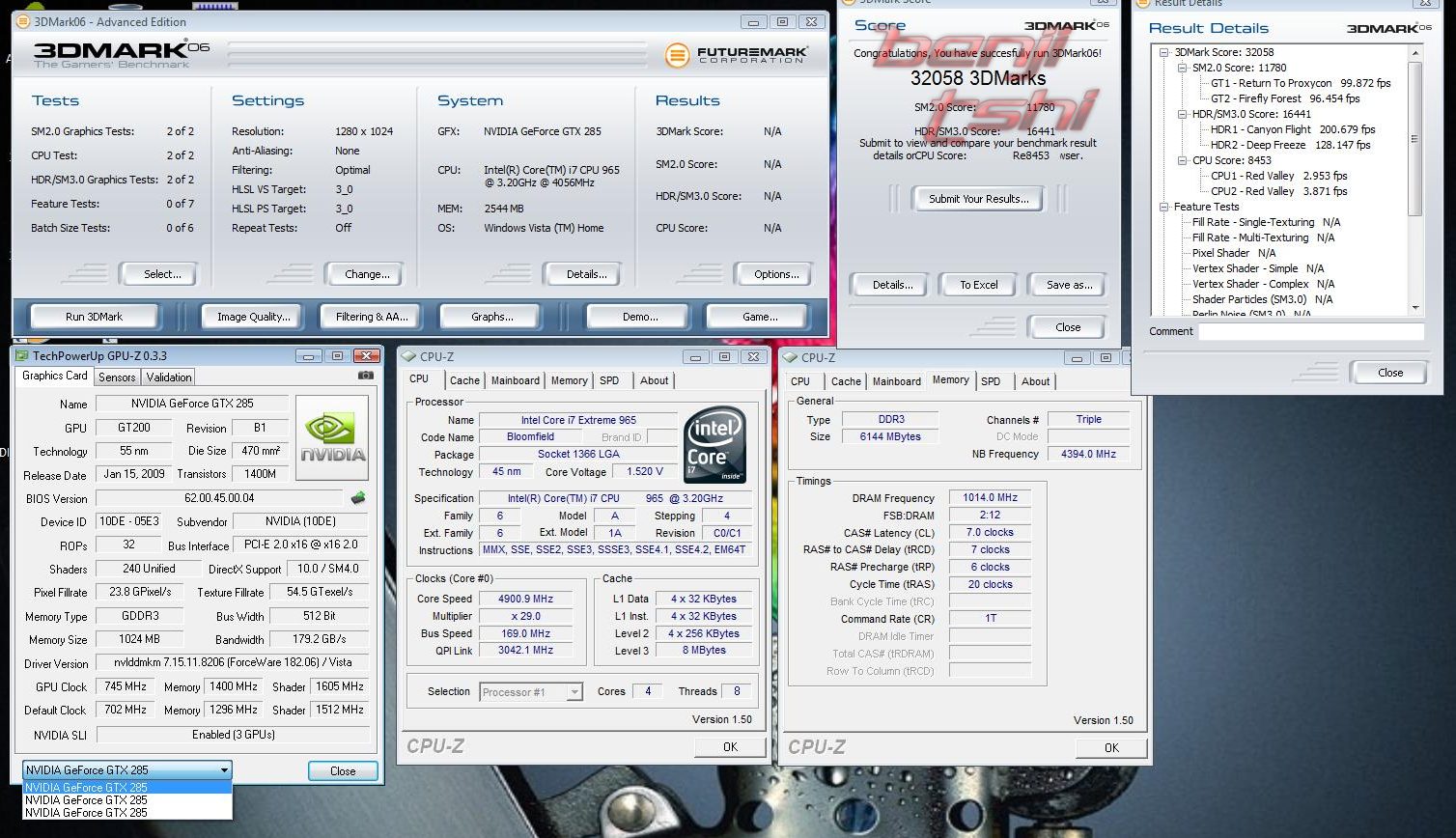The image size is (1456, 838).
Task: Click '6144 MBytes' memory size value
Action: point(890,436)
